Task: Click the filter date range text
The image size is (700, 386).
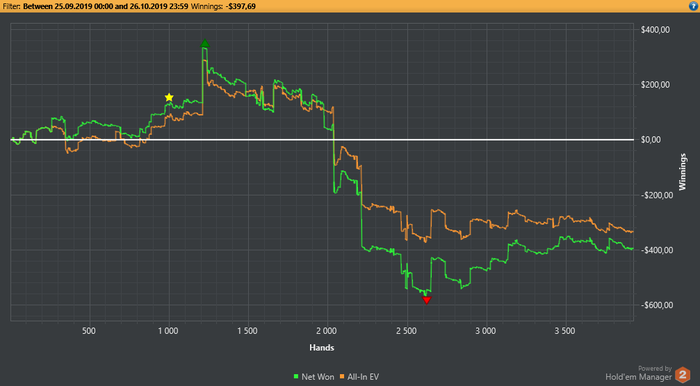Action: click(106, 6)
